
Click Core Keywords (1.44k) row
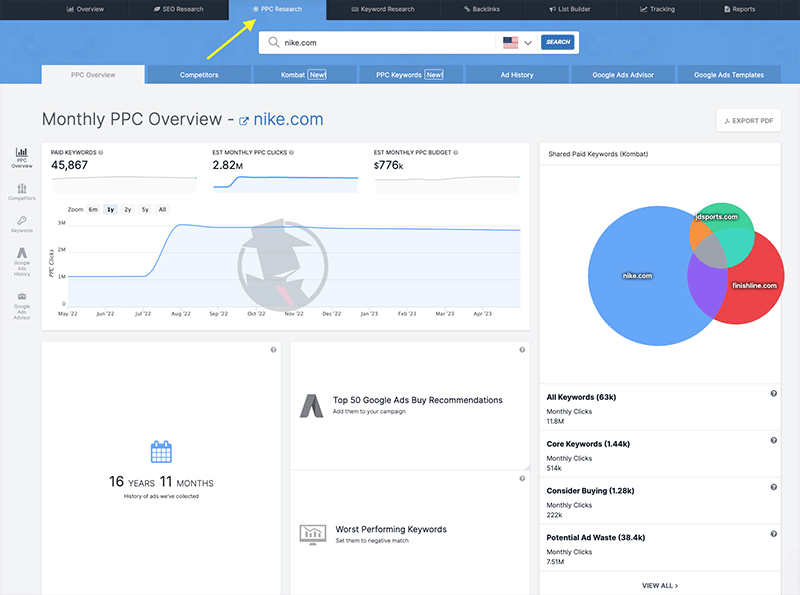[x=660, y=455]
